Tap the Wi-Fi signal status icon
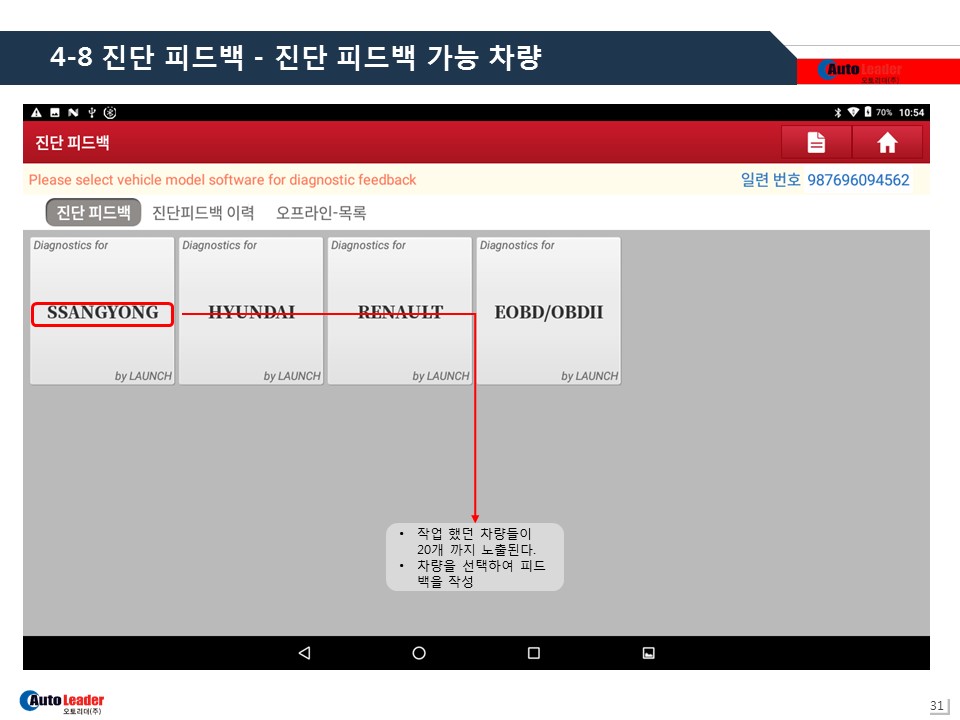Viewport: 960px width, 720px height. pos(853,113)
